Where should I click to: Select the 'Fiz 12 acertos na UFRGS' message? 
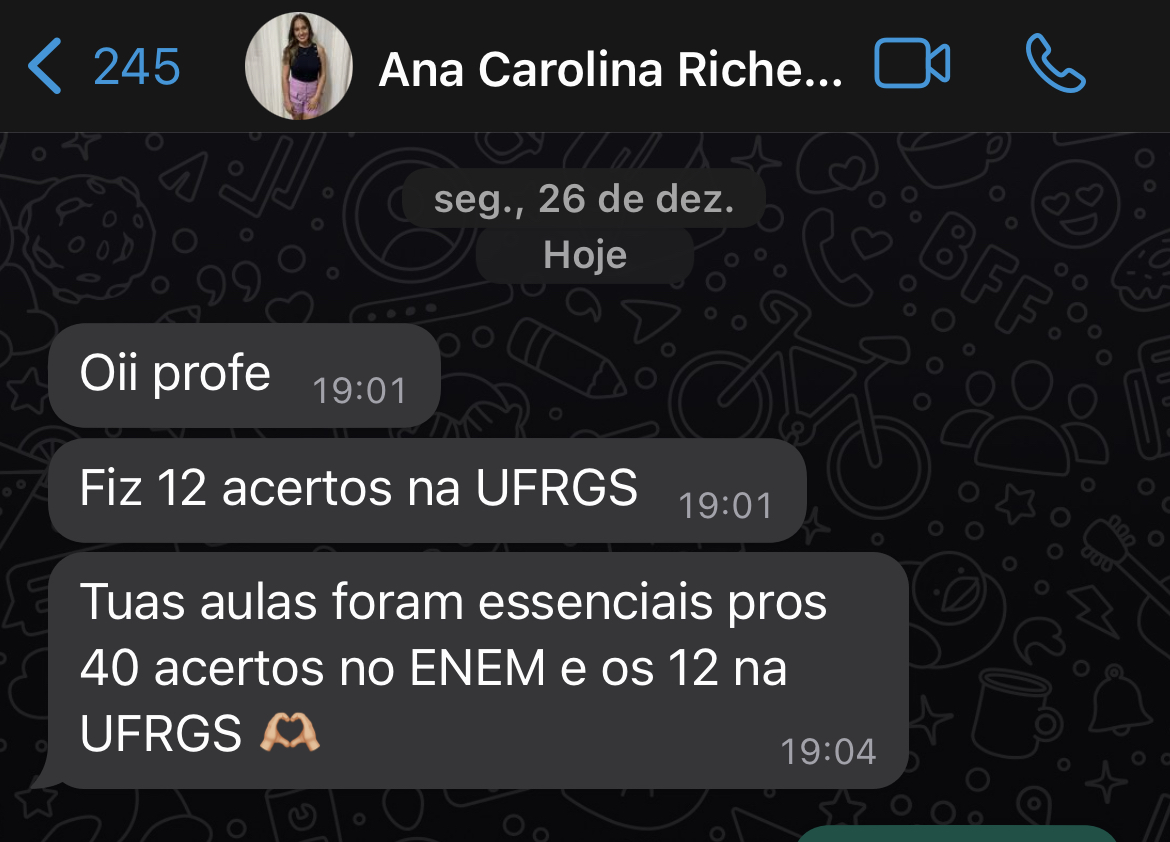coord(428,490)
